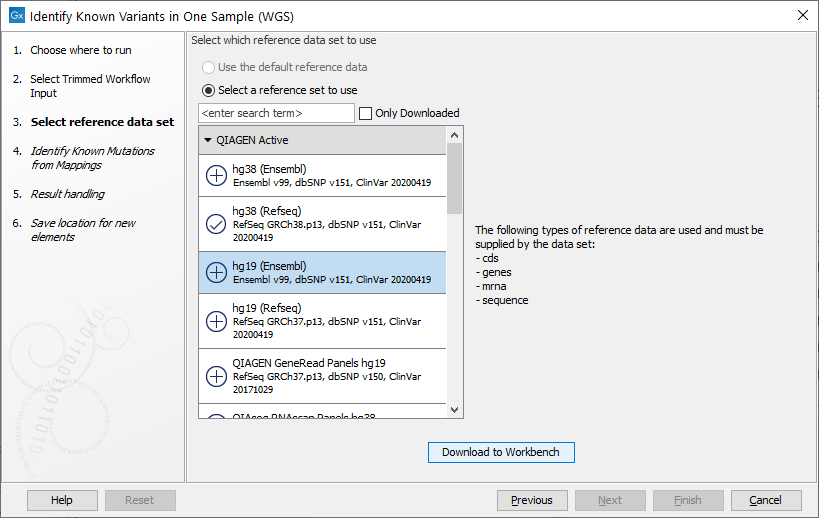
Task: Cancel the workflow wizard
Action: pos(765,500)
